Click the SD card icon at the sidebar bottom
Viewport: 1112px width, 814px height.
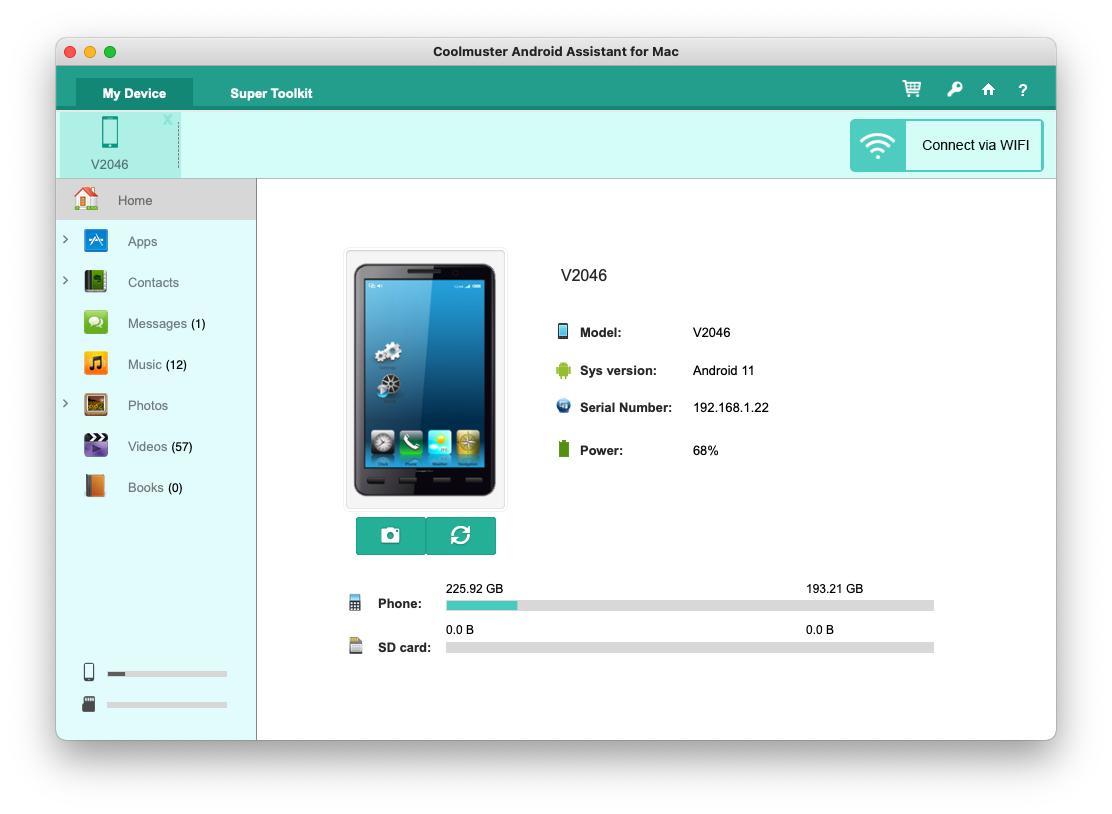pyautogui.click(x=89, y=704)
